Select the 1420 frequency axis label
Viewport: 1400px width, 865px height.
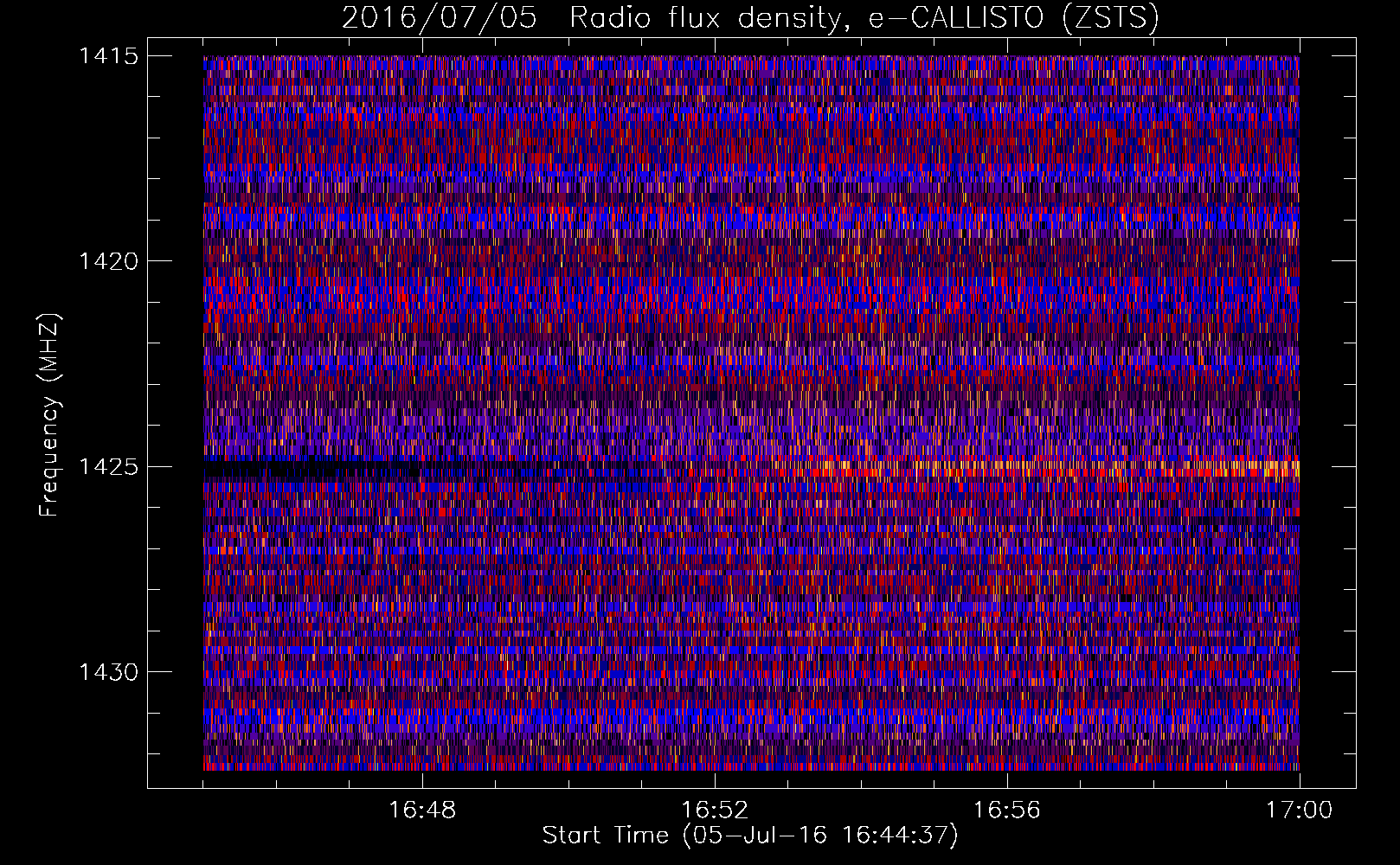point(108,261)
